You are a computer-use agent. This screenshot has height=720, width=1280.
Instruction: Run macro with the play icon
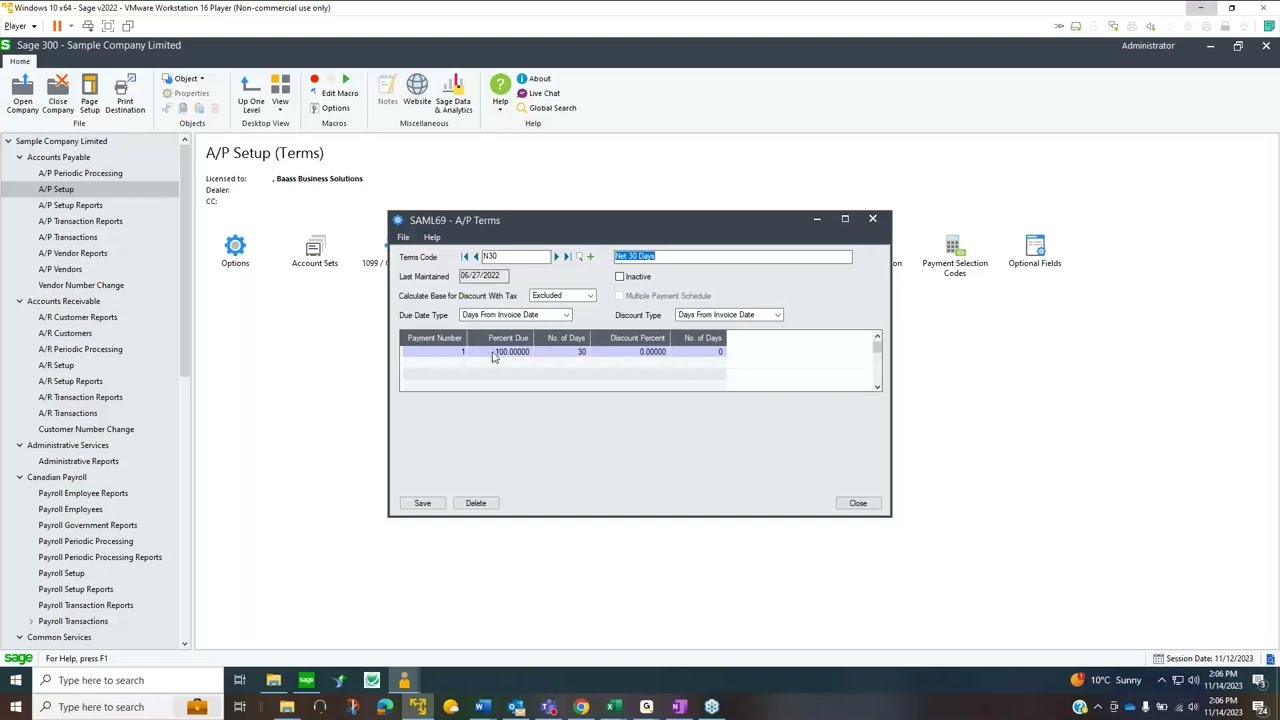(x=346, y=79)
